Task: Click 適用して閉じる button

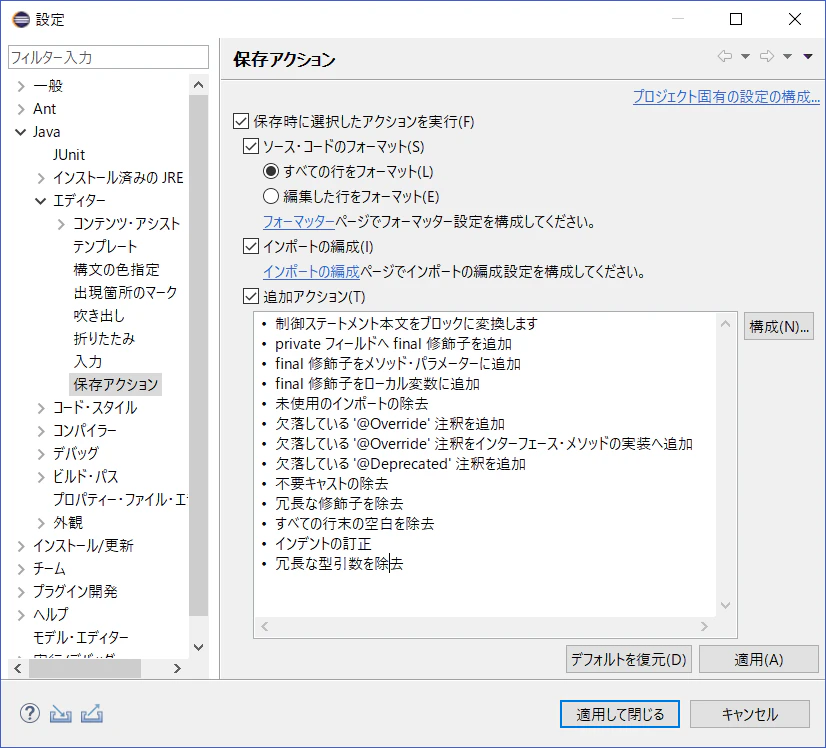Action: coord(620,714)
